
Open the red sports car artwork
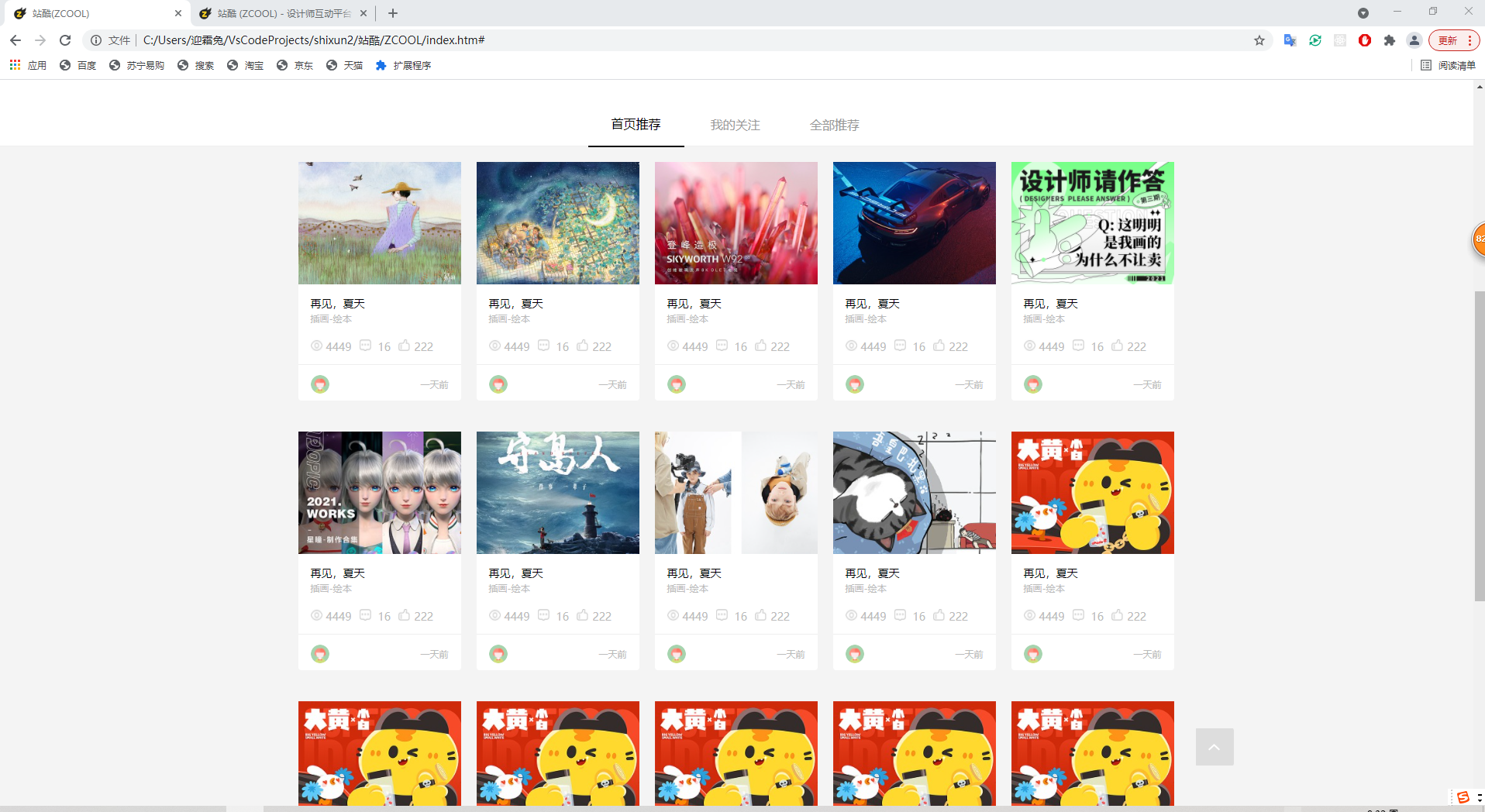point(915,223)
